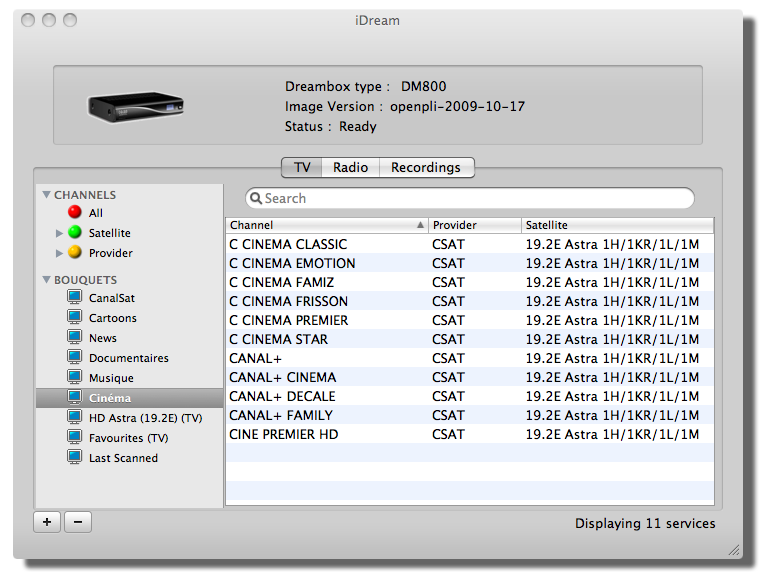Viewport: 763px width, 575px height.
Task: Focus the Search field
Action: point(470,198)
